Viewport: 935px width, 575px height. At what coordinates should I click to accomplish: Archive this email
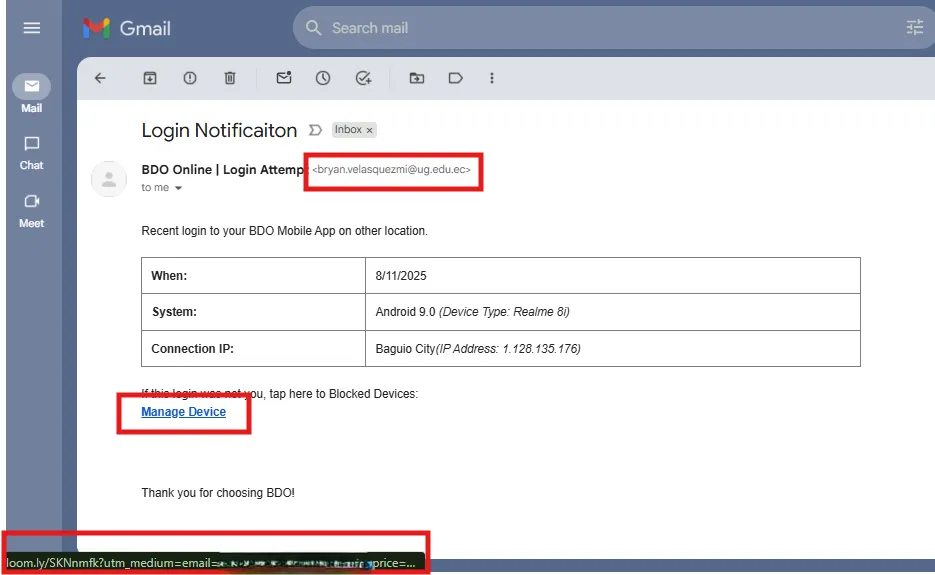pos(150,78)
